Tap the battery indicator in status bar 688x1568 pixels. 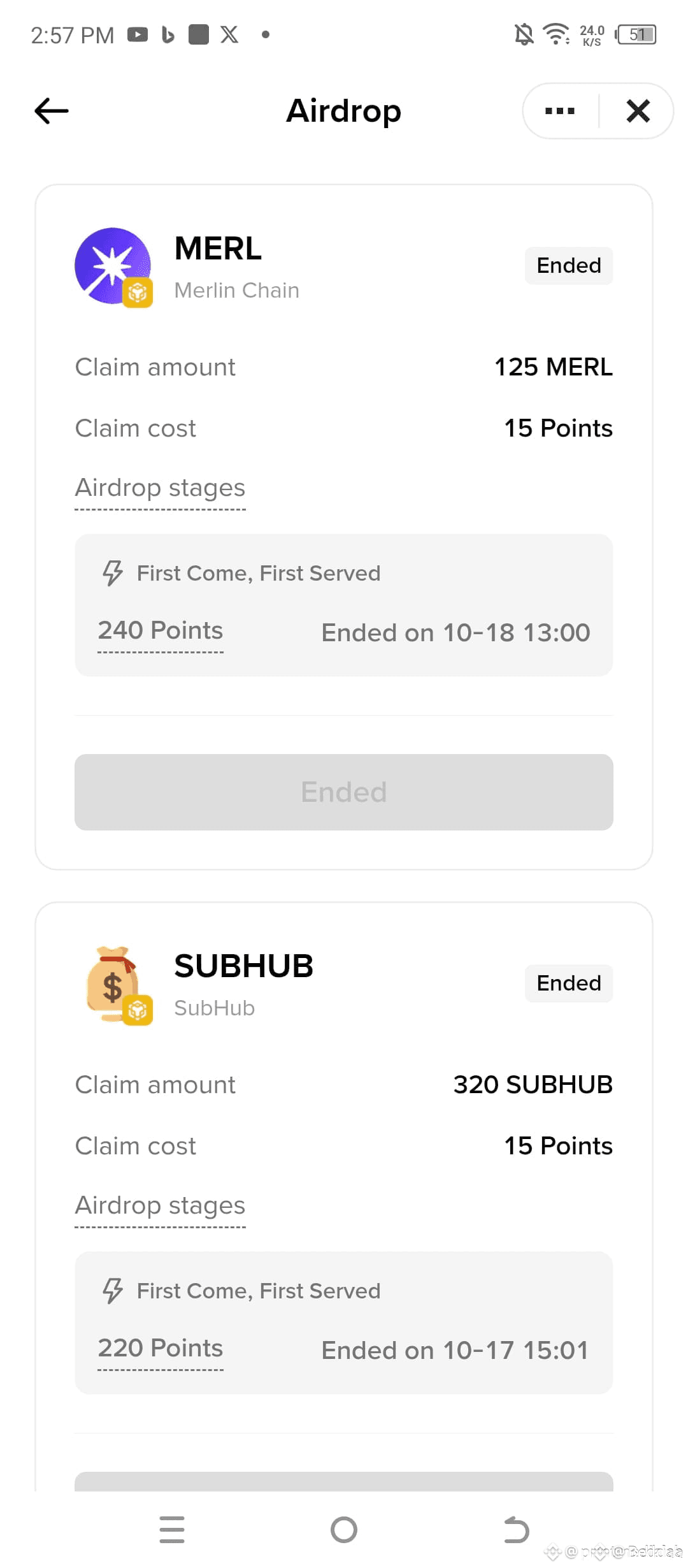click(x=636, y=34)
